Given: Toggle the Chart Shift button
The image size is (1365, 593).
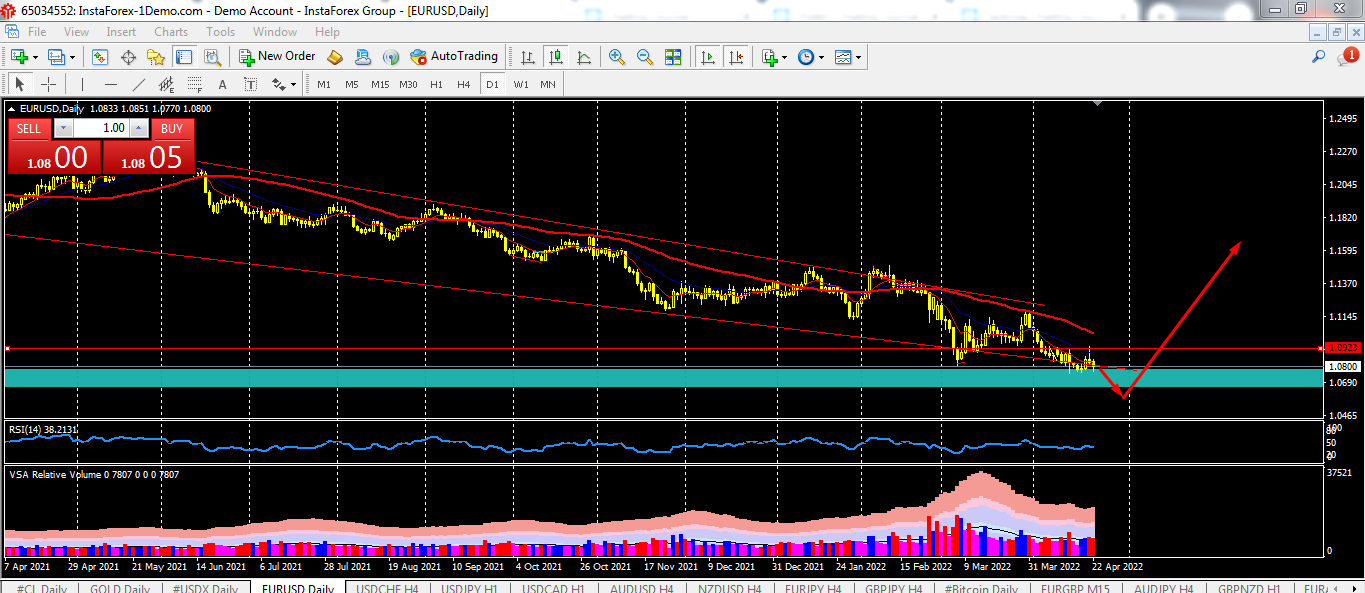Looking at the screenshot, I should coord(736,57).
